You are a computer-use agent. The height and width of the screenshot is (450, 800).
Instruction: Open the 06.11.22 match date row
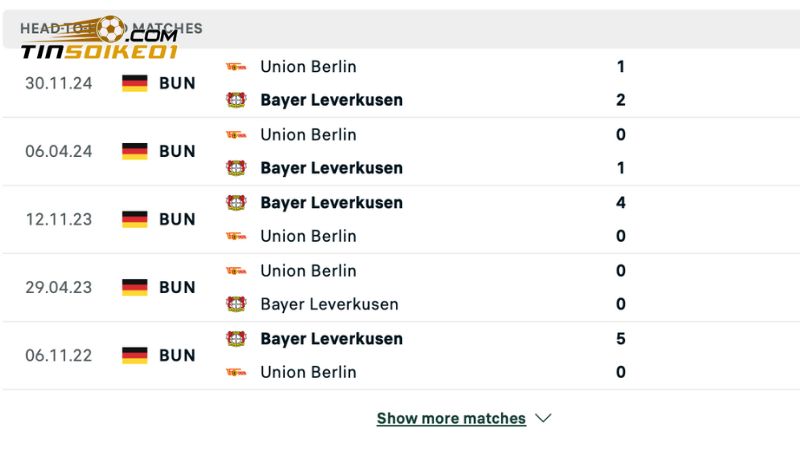(x=59, y=355)
